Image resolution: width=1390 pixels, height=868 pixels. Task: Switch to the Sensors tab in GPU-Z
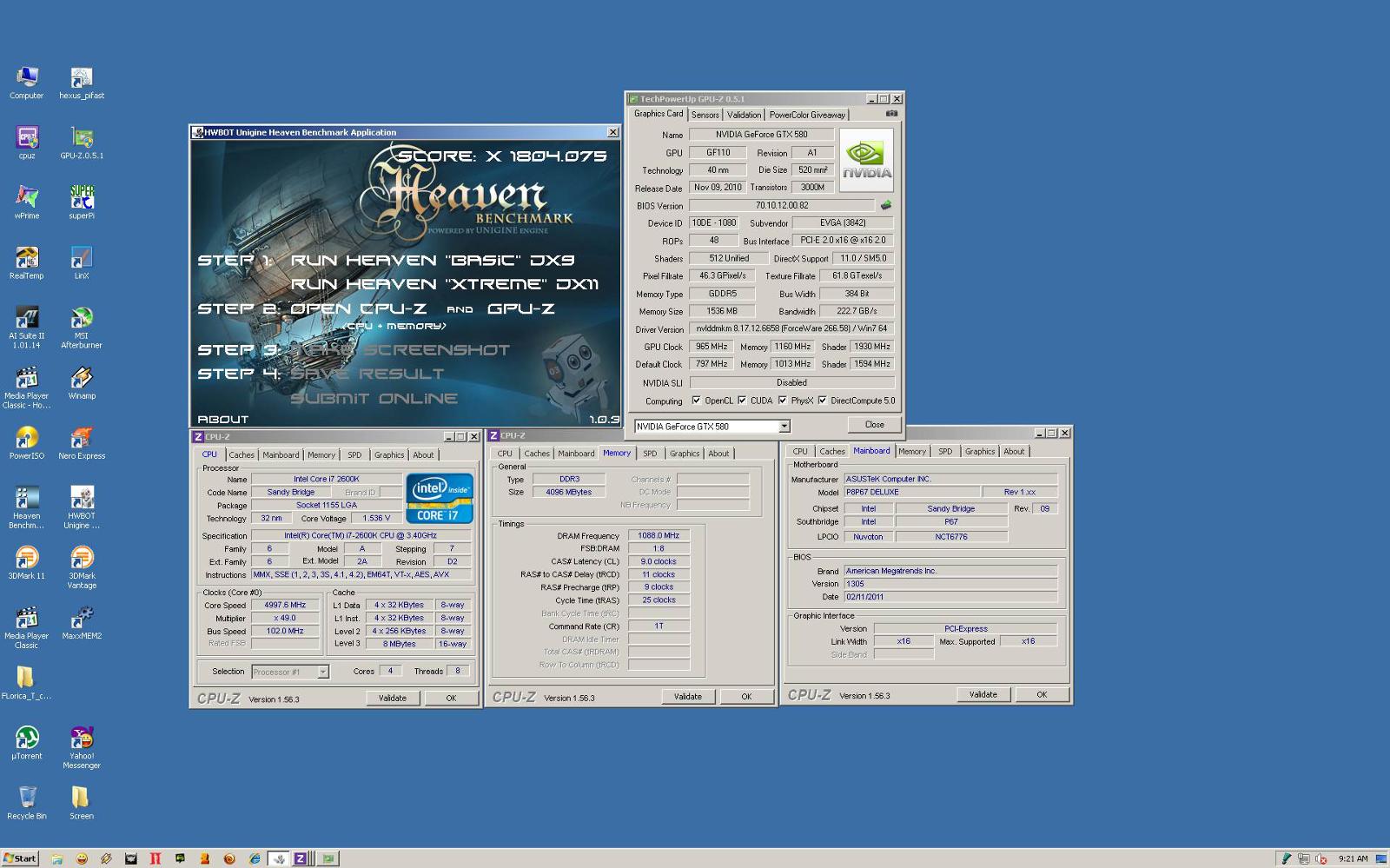705,115
